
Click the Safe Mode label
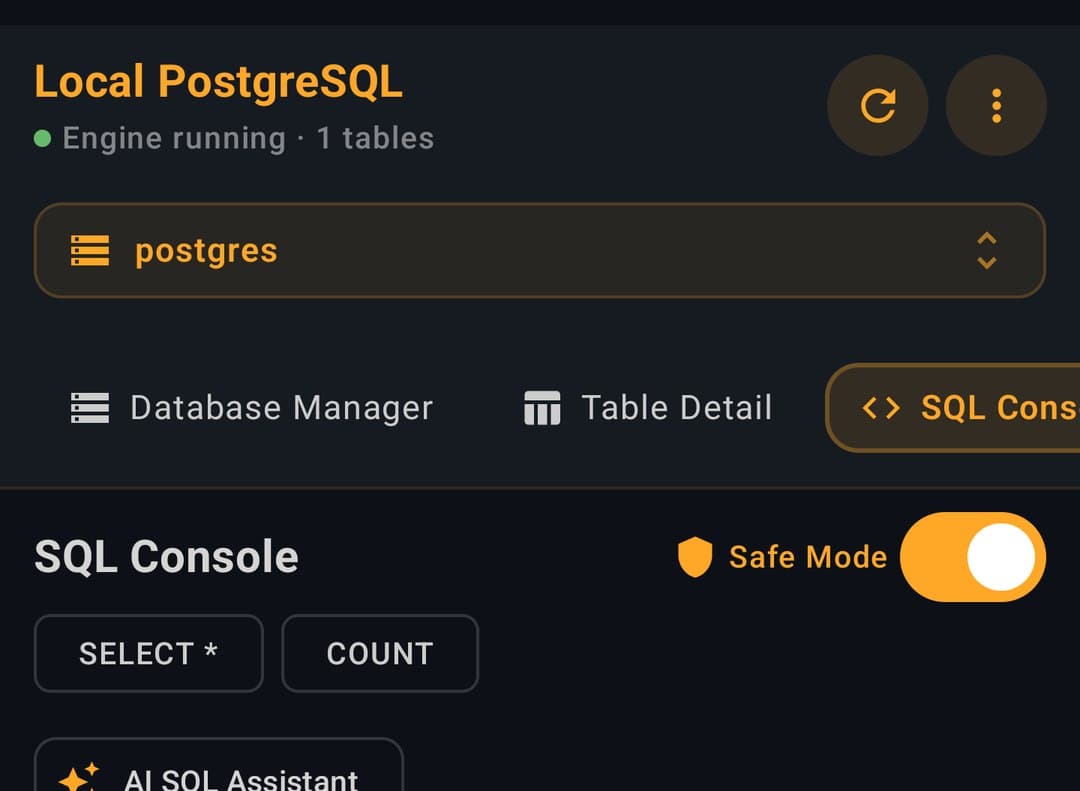808,557
